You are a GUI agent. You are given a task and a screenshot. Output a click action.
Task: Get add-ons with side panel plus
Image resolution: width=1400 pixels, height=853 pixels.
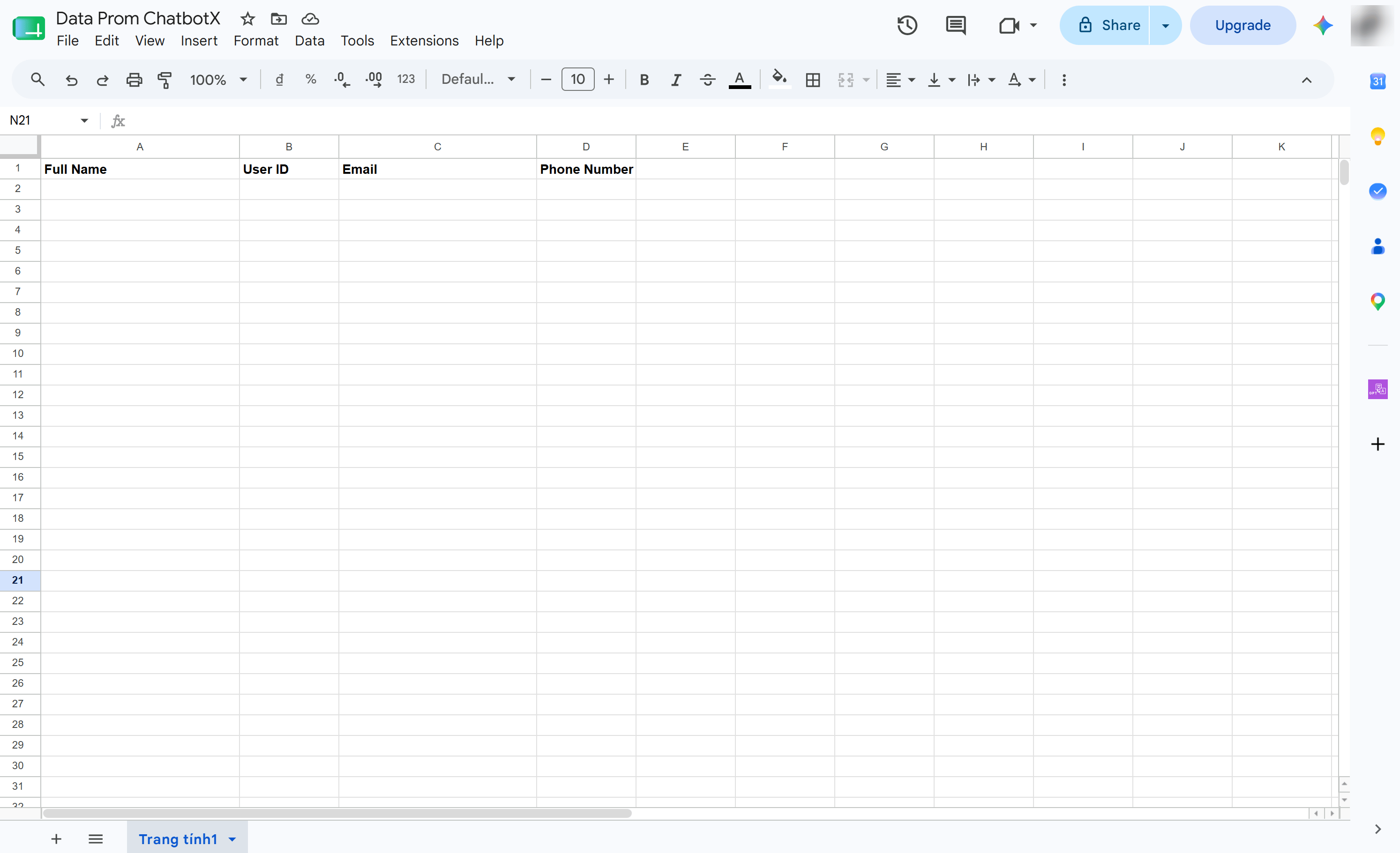pyautogui.click(x=1378, y=444)
